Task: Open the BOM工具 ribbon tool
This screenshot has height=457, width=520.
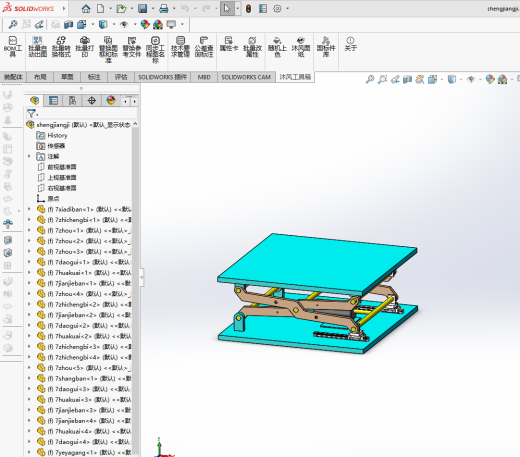Action: coord(13,46)
